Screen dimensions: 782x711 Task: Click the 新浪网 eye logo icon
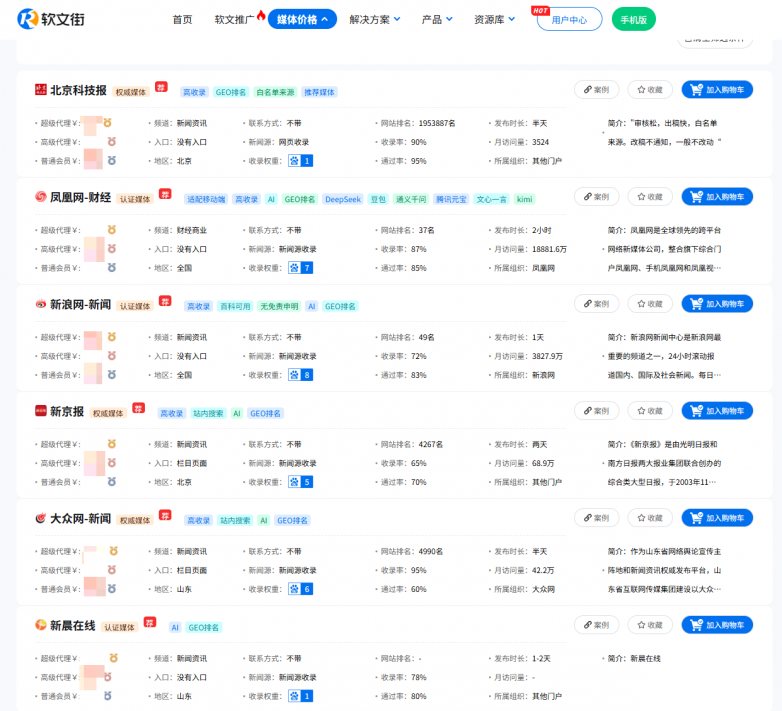coord(40,304)
